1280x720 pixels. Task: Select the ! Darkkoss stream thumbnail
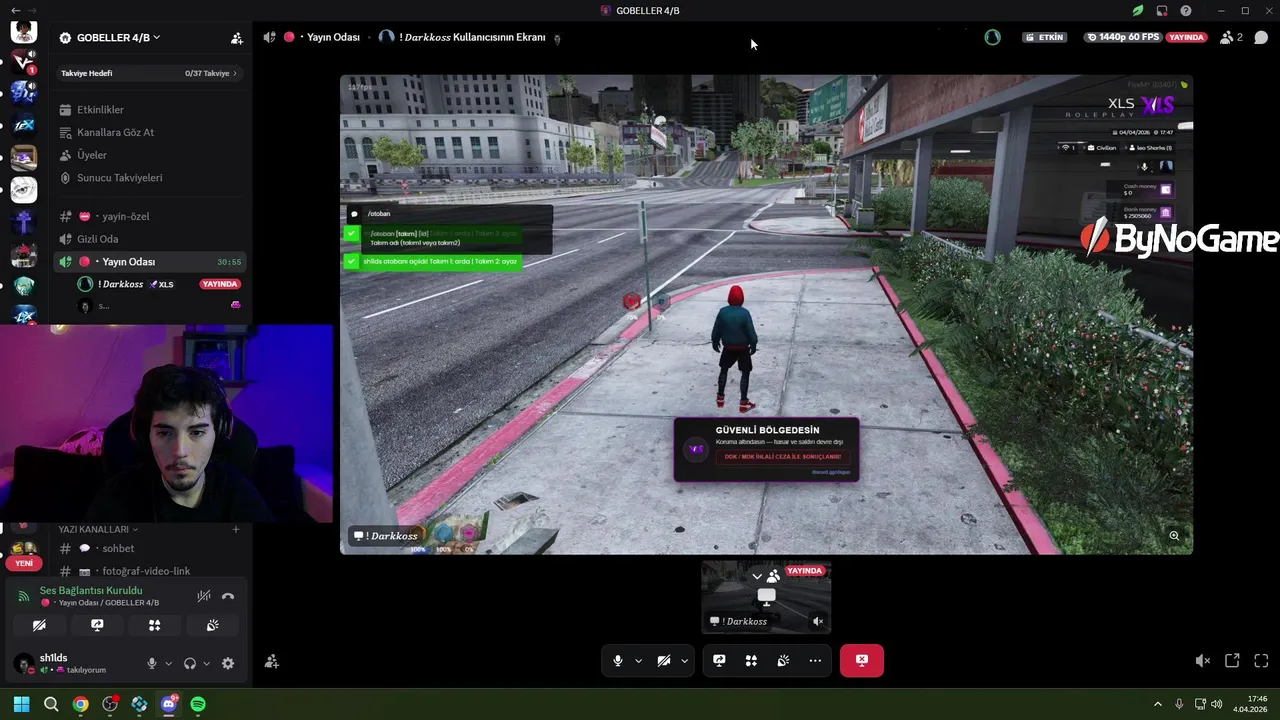click(x=766, y=597)
